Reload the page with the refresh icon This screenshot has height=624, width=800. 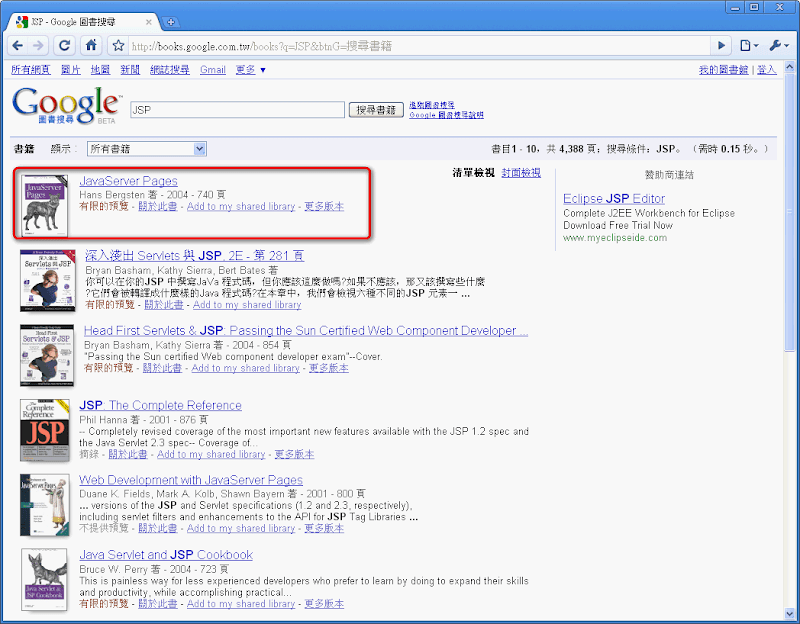click(x=64, y=45)
